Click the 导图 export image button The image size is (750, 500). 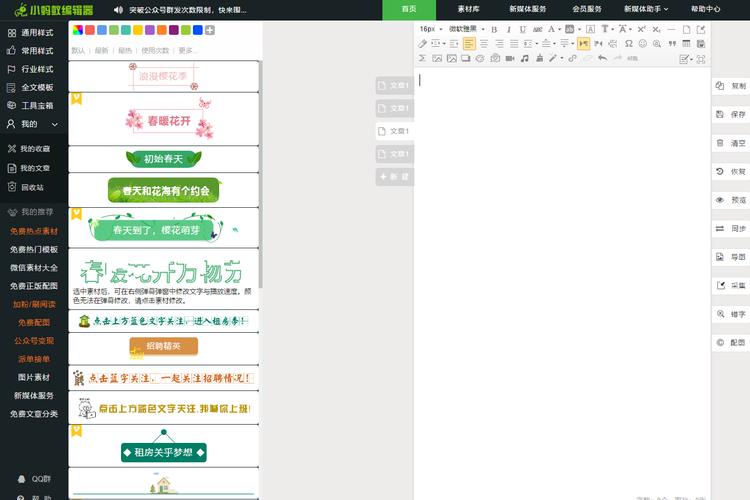(x=731, y=257)
